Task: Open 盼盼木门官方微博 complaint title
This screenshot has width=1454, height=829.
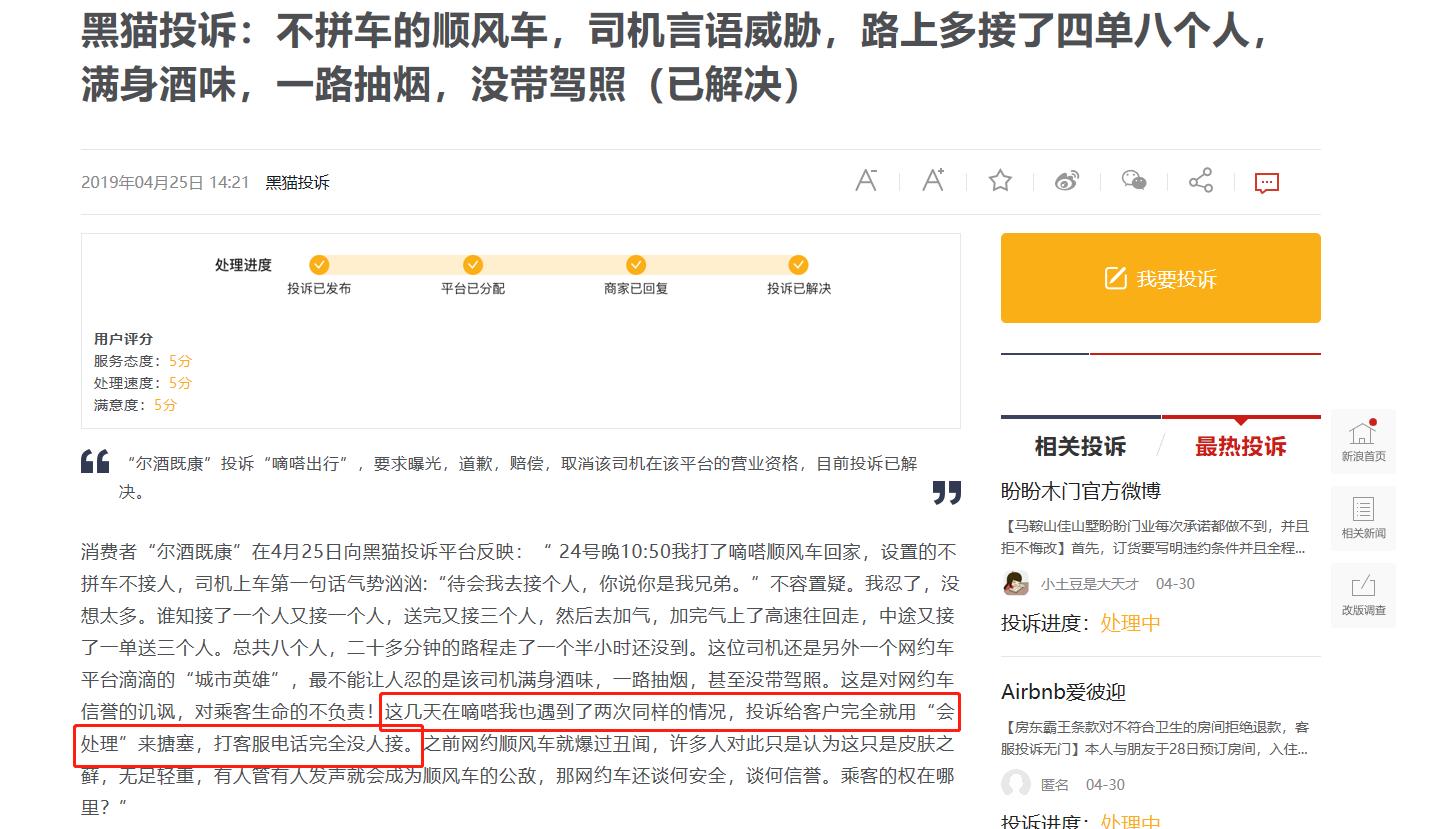Action: [1081, 491]
